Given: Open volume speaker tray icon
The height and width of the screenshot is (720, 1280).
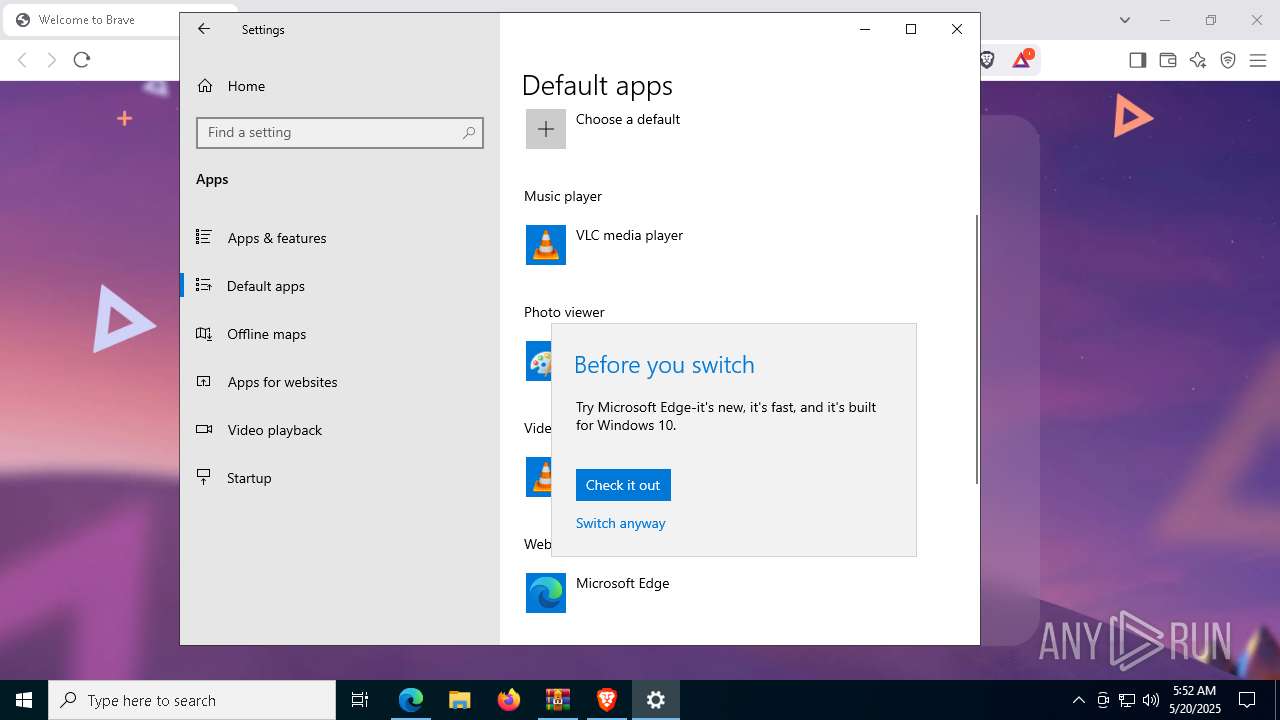Looking at the screenshot, I should (x=1151, y=700).
